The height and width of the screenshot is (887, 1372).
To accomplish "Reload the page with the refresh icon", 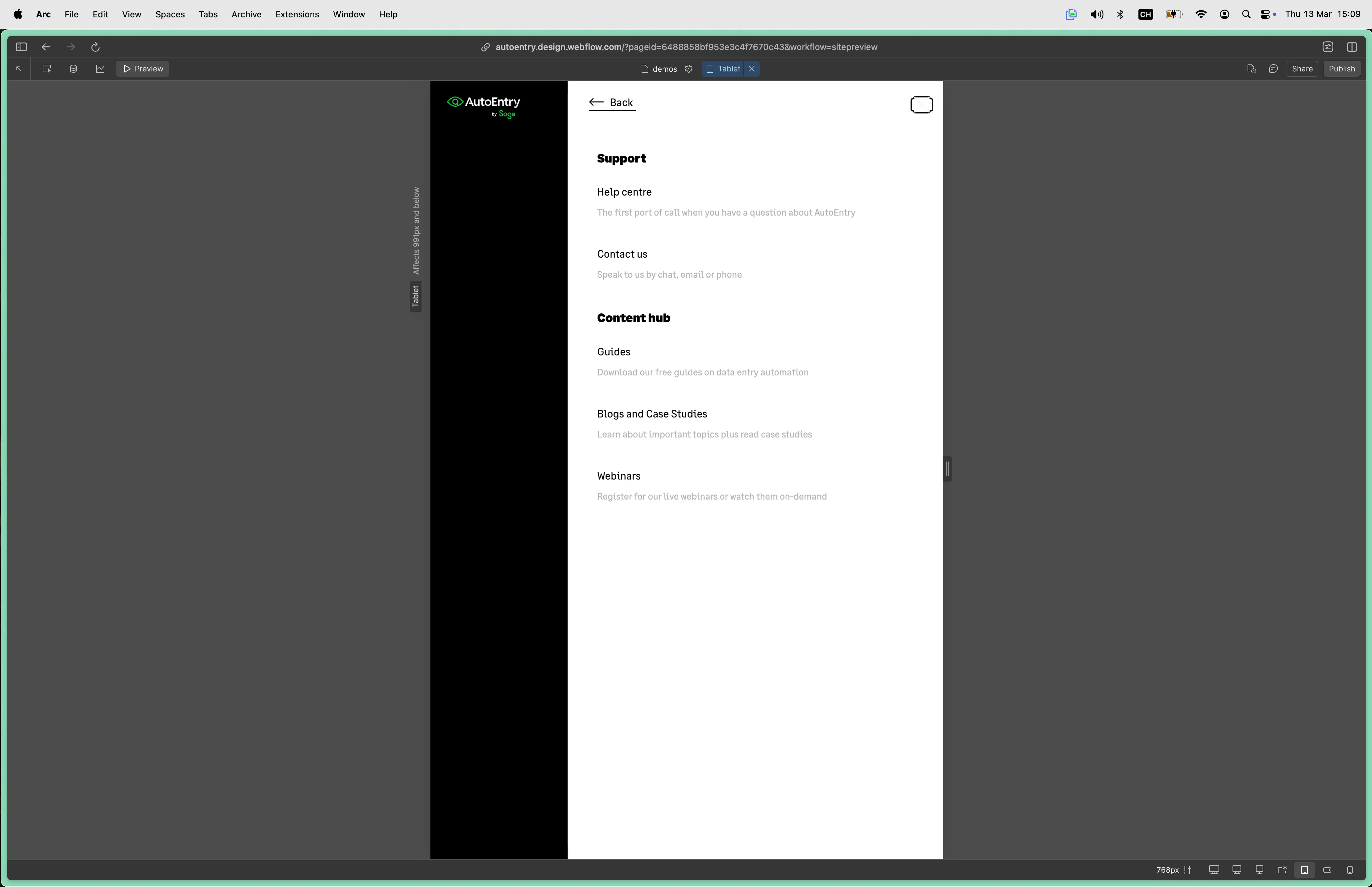I will 95,47.
